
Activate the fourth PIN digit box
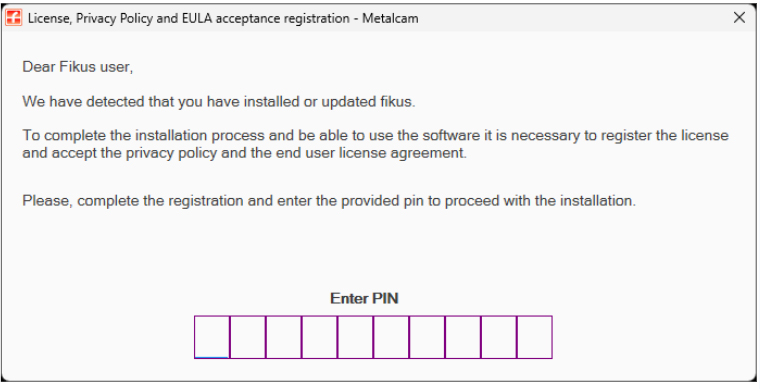point(319,337)
